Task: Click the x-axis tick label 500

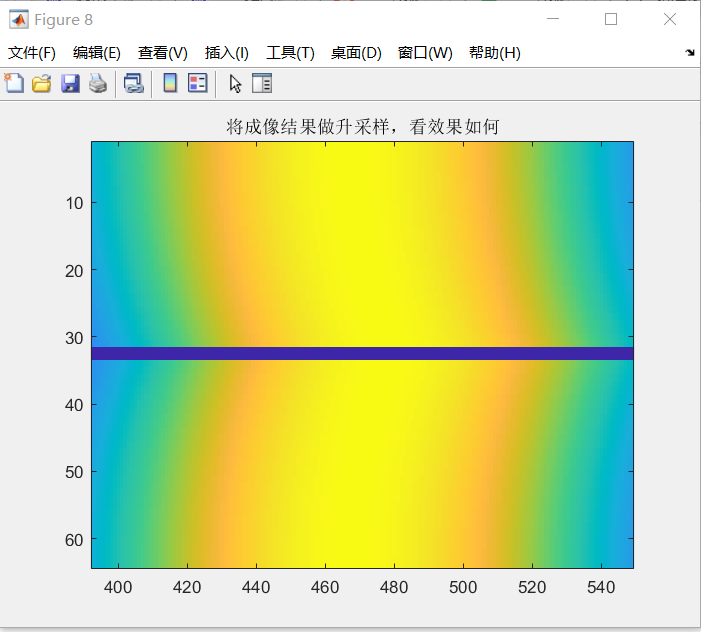Action: pyautogui.click(x=463, y=587)
